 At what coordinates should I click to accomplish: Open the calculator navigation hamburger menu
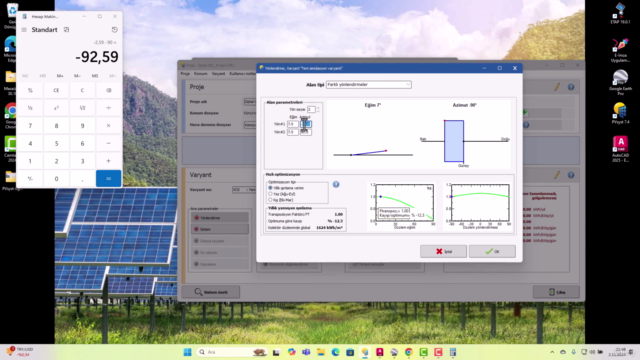click(x=24, y=30)
